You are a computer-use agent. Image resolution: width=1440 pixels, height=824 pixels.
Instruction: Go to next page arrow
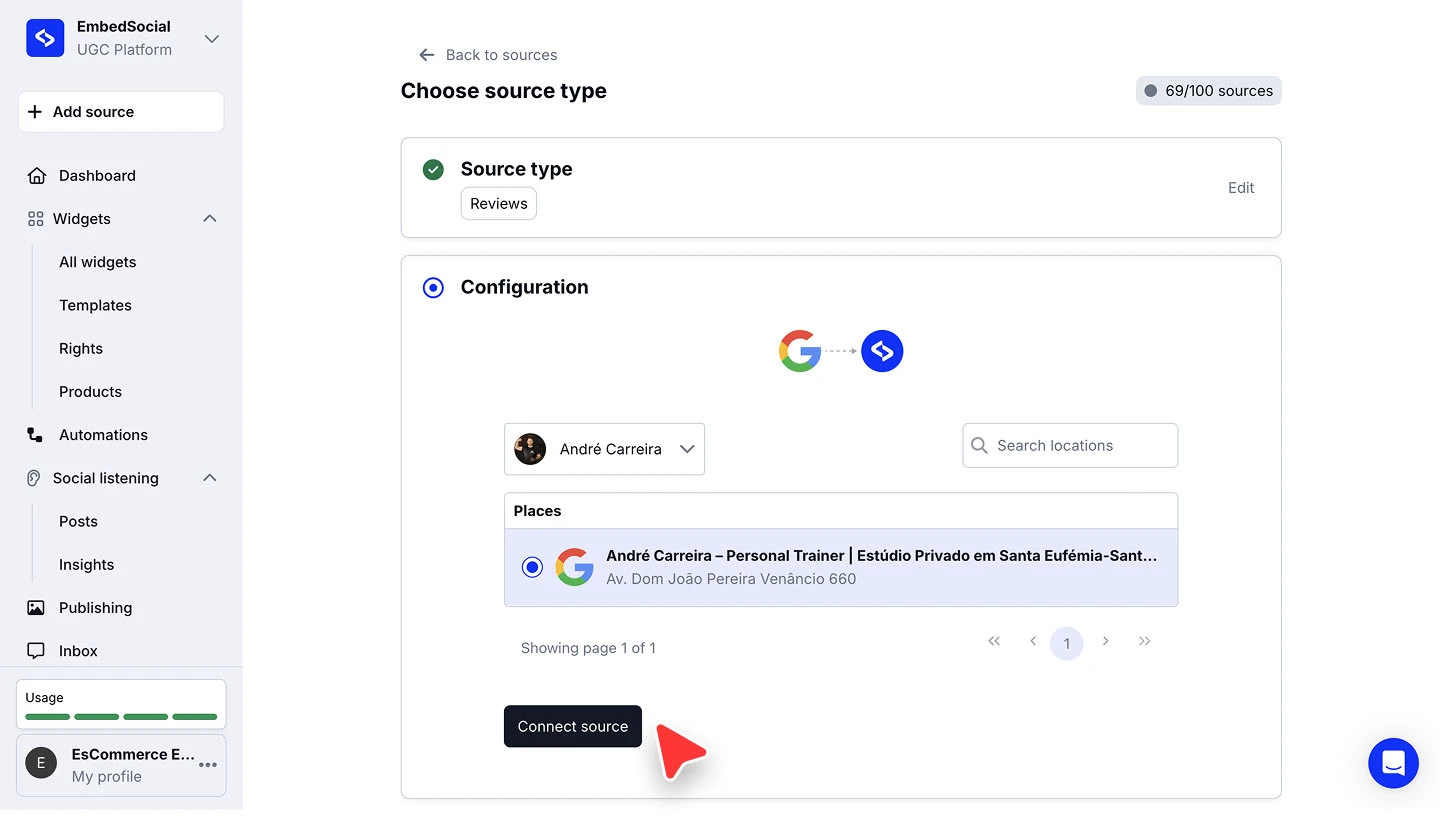(x=1105, y=641)
